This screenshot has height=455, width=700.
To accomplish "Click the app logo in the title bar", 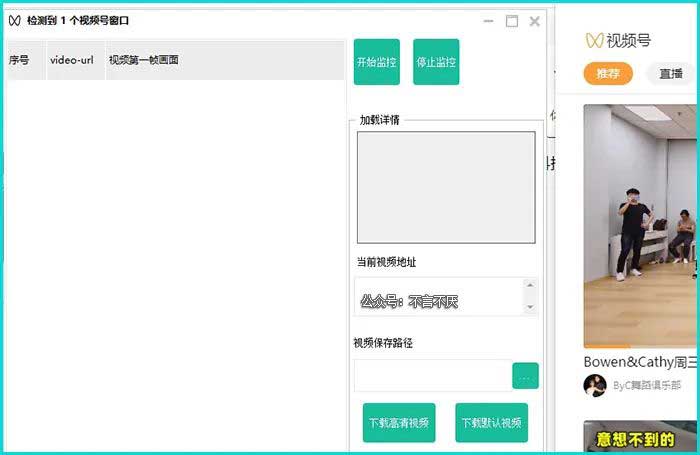I will [15, 20].
